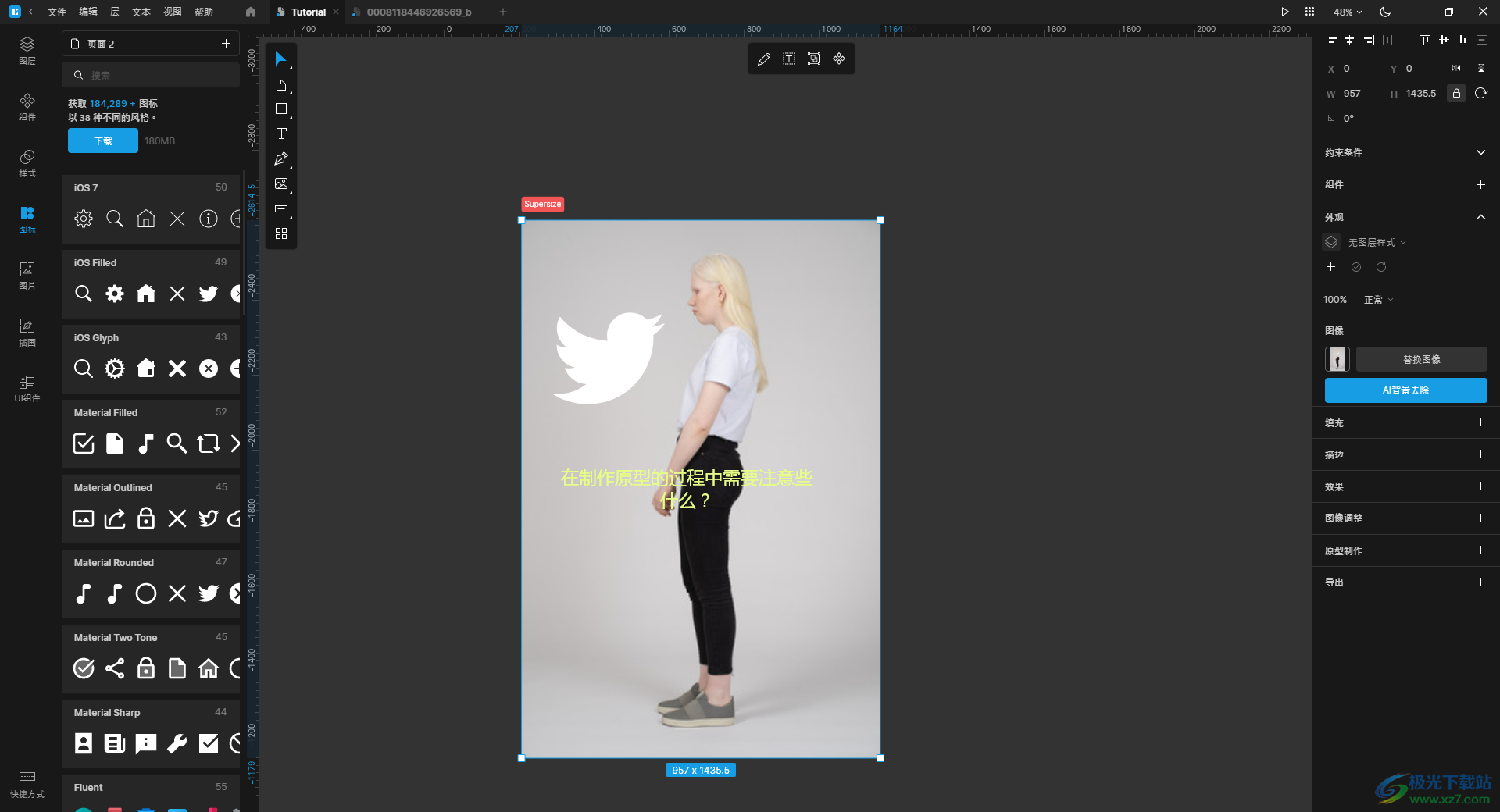
Task: Add a 描边 border with the plus
Action: (x=1480, y=454)
